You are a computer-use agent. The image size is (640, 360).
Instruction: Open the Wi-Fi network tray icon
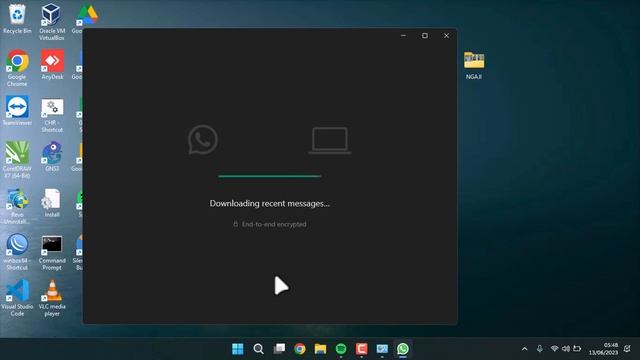point(554,349)
